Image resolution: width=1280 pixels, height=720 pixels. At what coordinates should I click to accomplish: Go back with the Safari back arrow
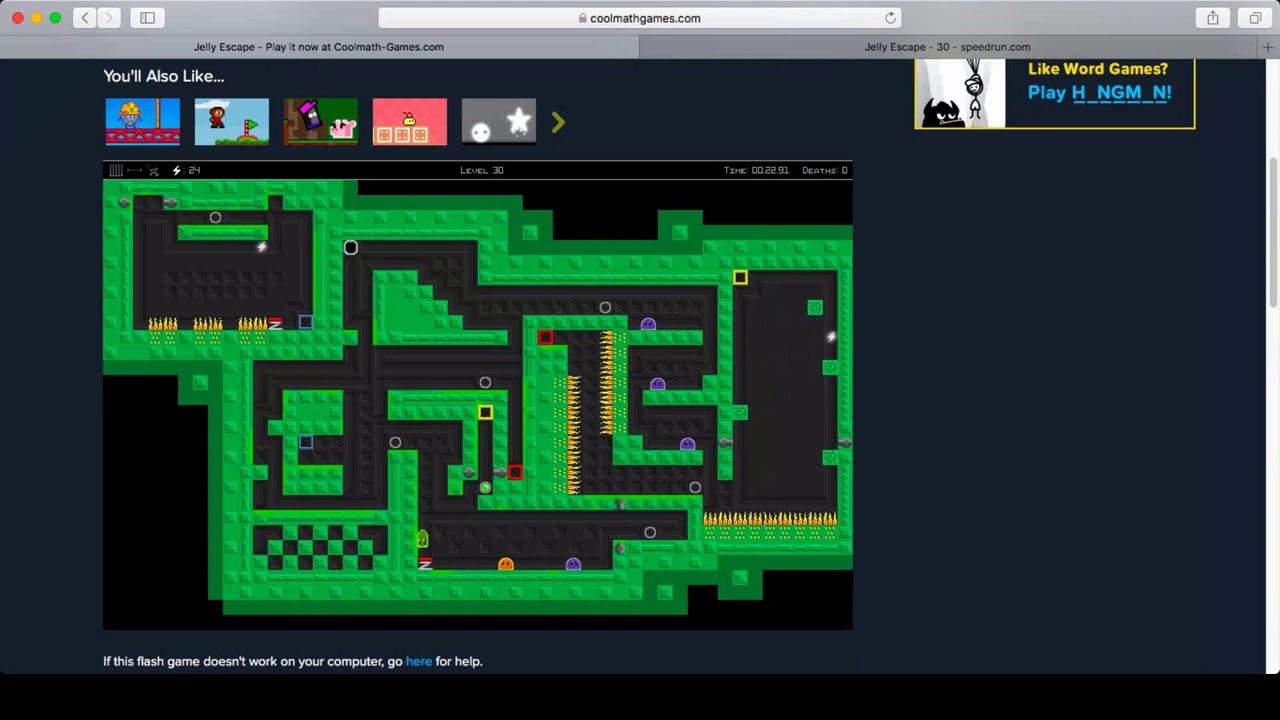point(85,18)
